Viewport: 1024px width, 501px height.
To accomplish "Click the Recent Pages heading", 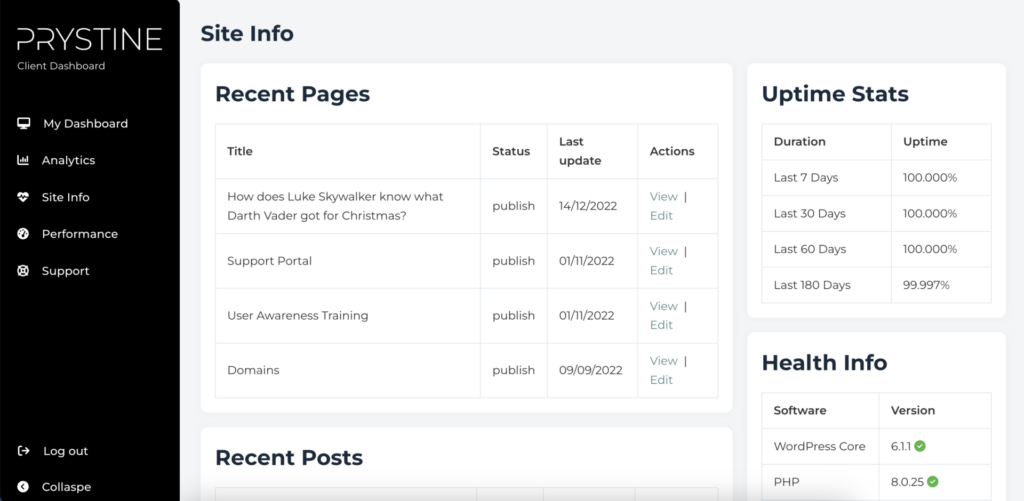I will 293,94.
